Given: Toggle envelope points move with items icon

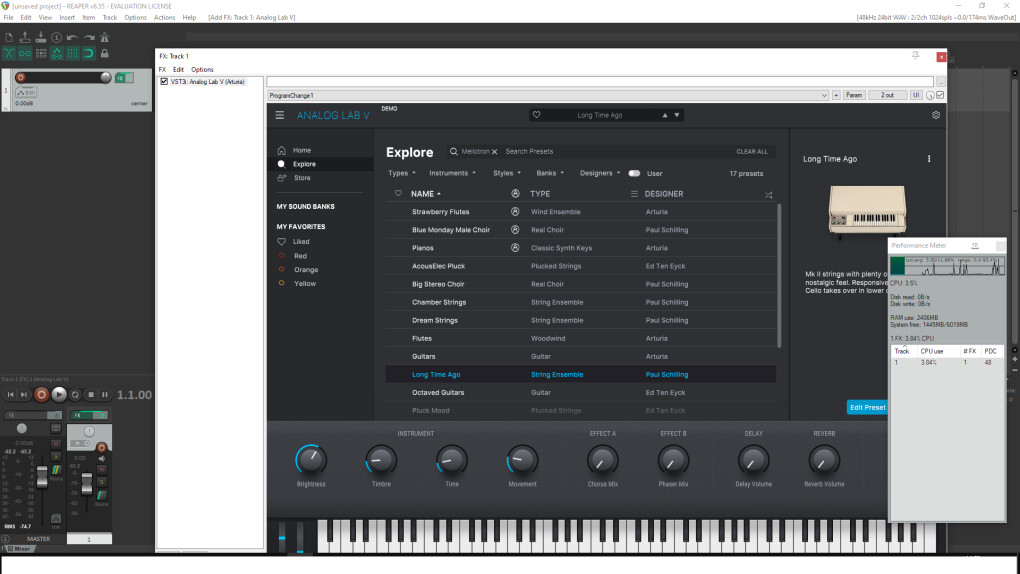Looking at the screenshot, I should point(57,53).
